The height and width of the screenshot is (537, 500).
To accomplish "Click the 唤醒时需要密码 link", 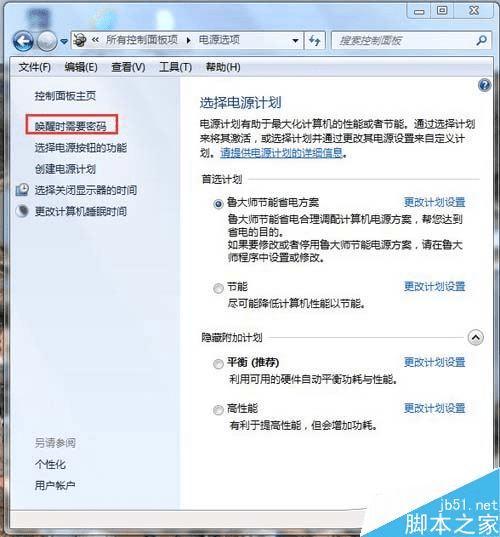I will tap(71, 126).
